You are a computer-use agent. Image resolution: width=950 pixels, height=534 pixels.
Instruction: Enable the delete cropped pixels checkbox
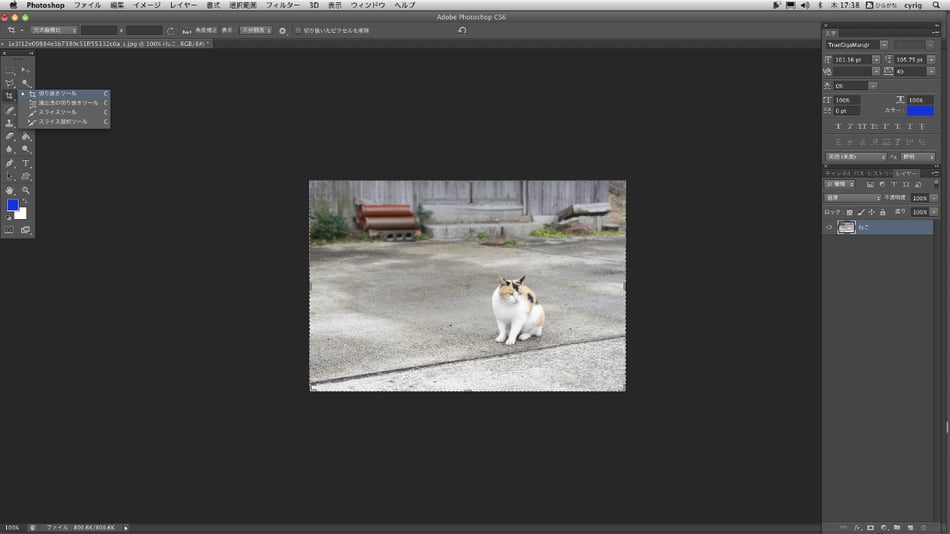click(x=297, y=31)
